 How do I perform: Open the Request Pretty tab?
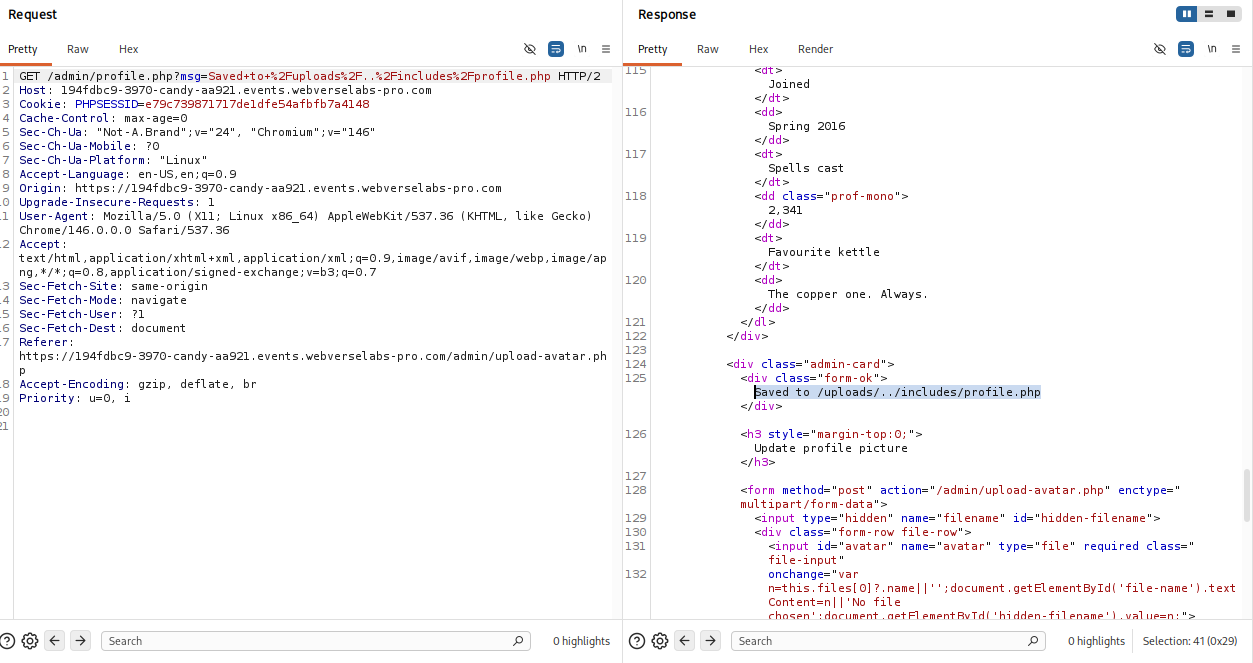point(23,49)
